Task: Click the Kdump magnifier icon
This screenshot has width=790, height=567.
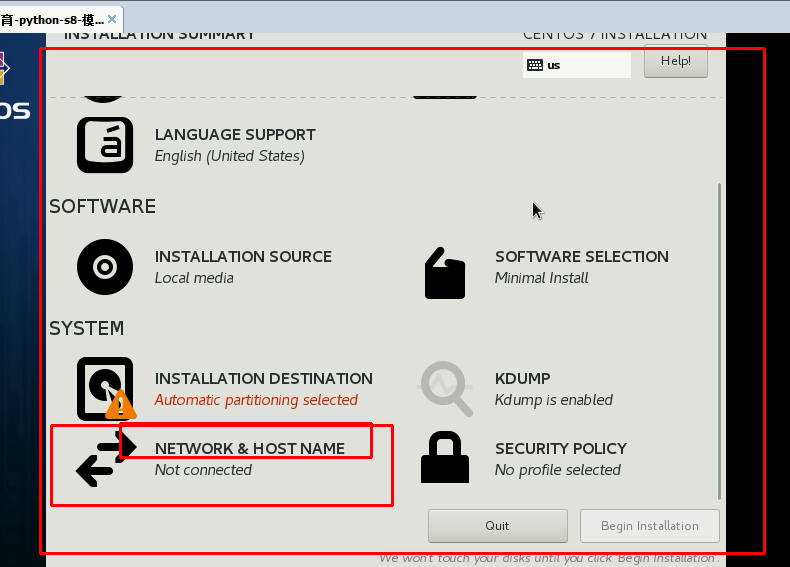Action: pyautogui.click(x=445, y=389)
